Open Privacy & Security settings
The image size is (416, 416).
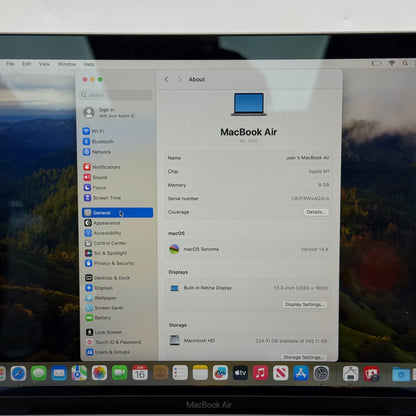[110, 263]
